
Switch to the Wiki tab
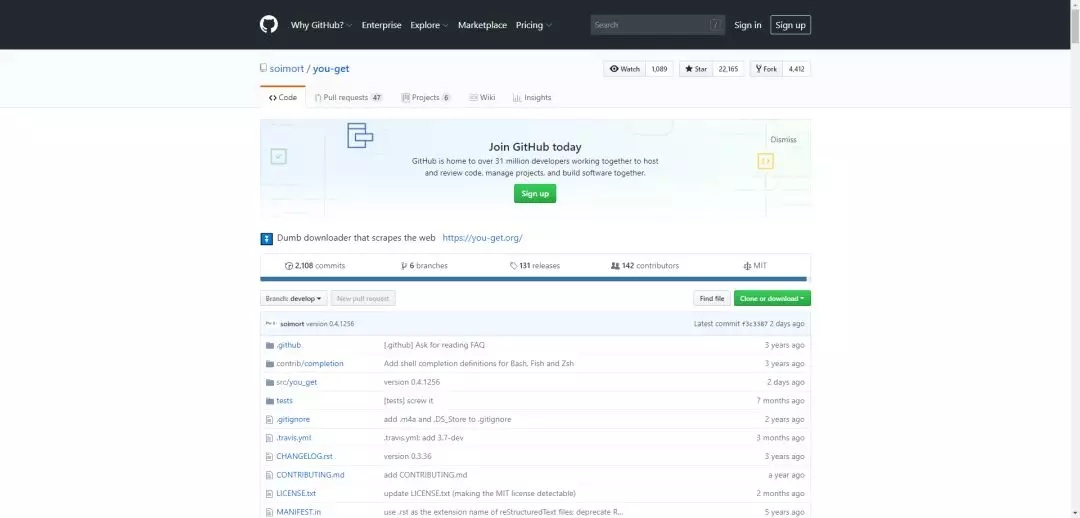click(482, 98)
